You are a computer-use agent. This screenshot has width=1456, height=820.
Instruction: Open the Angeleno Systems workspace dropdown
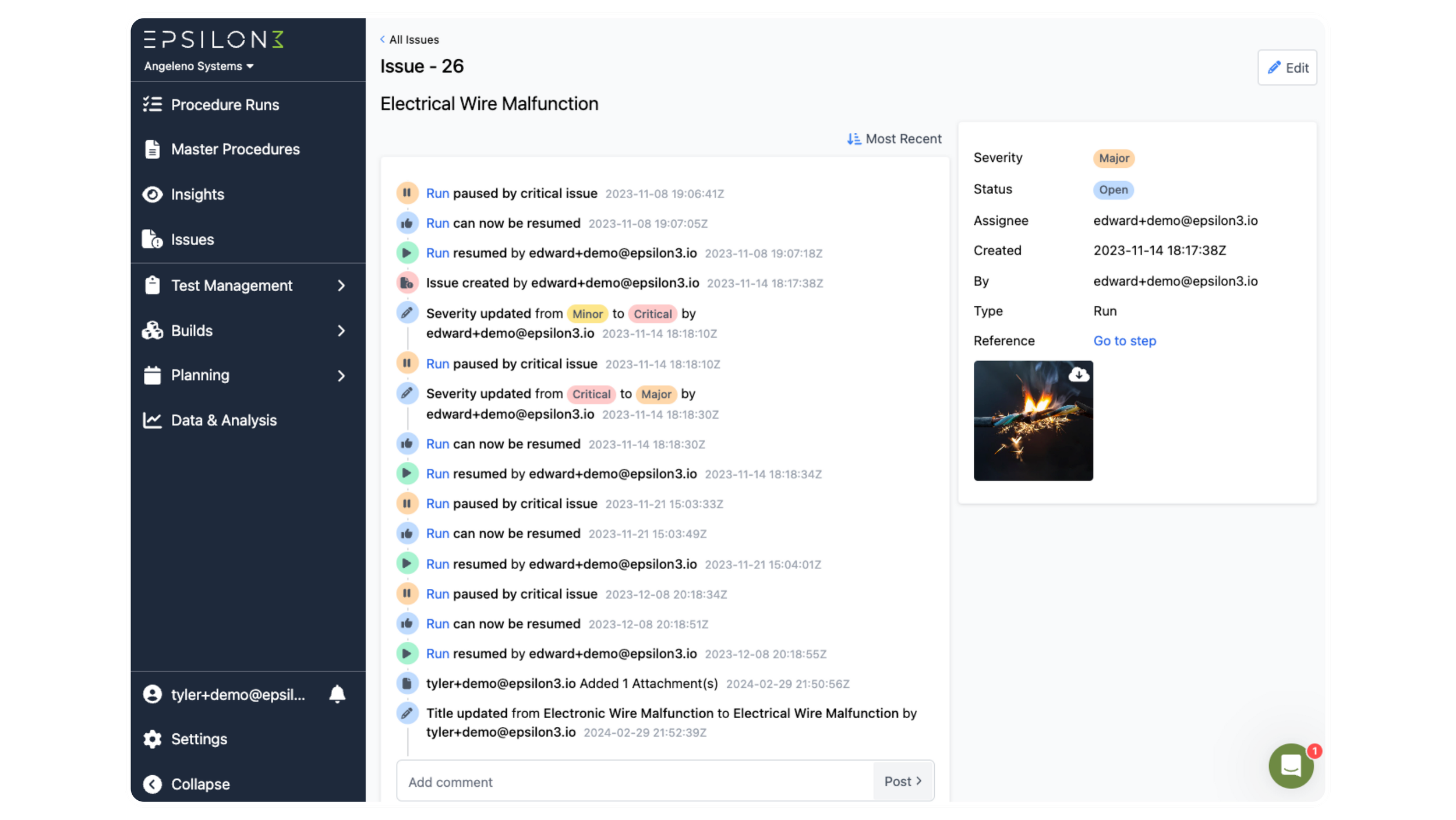click(x=199, y=66)
